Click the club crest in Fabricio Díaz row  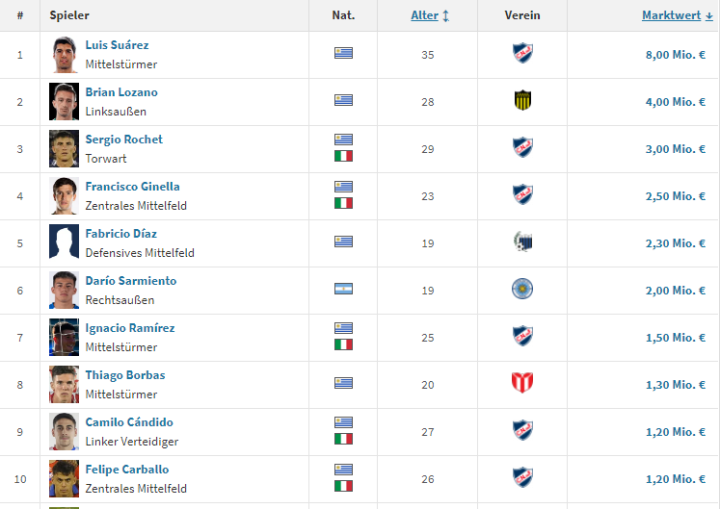[x=522, y=242]
